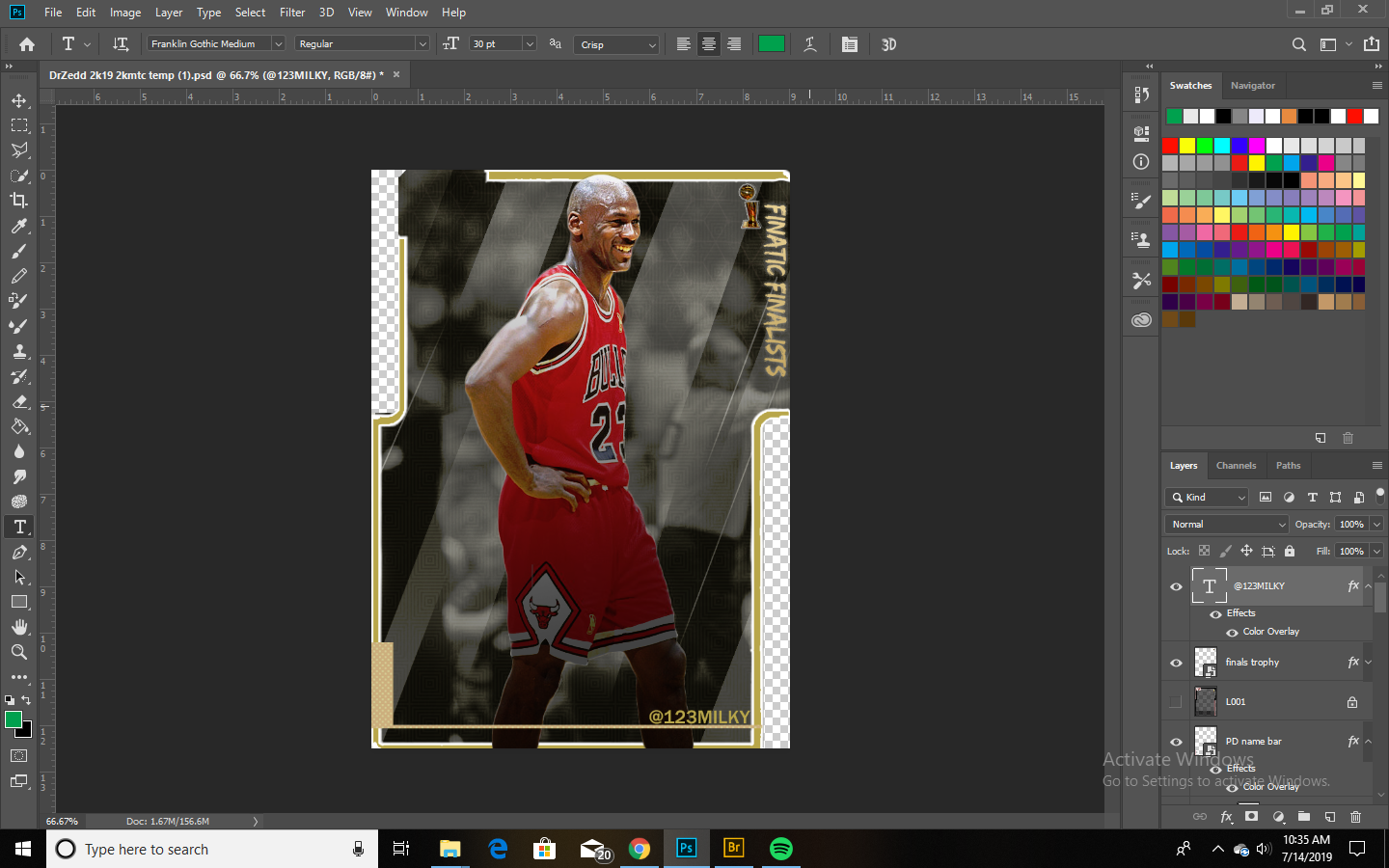Select the Move tool

(19, 100)
